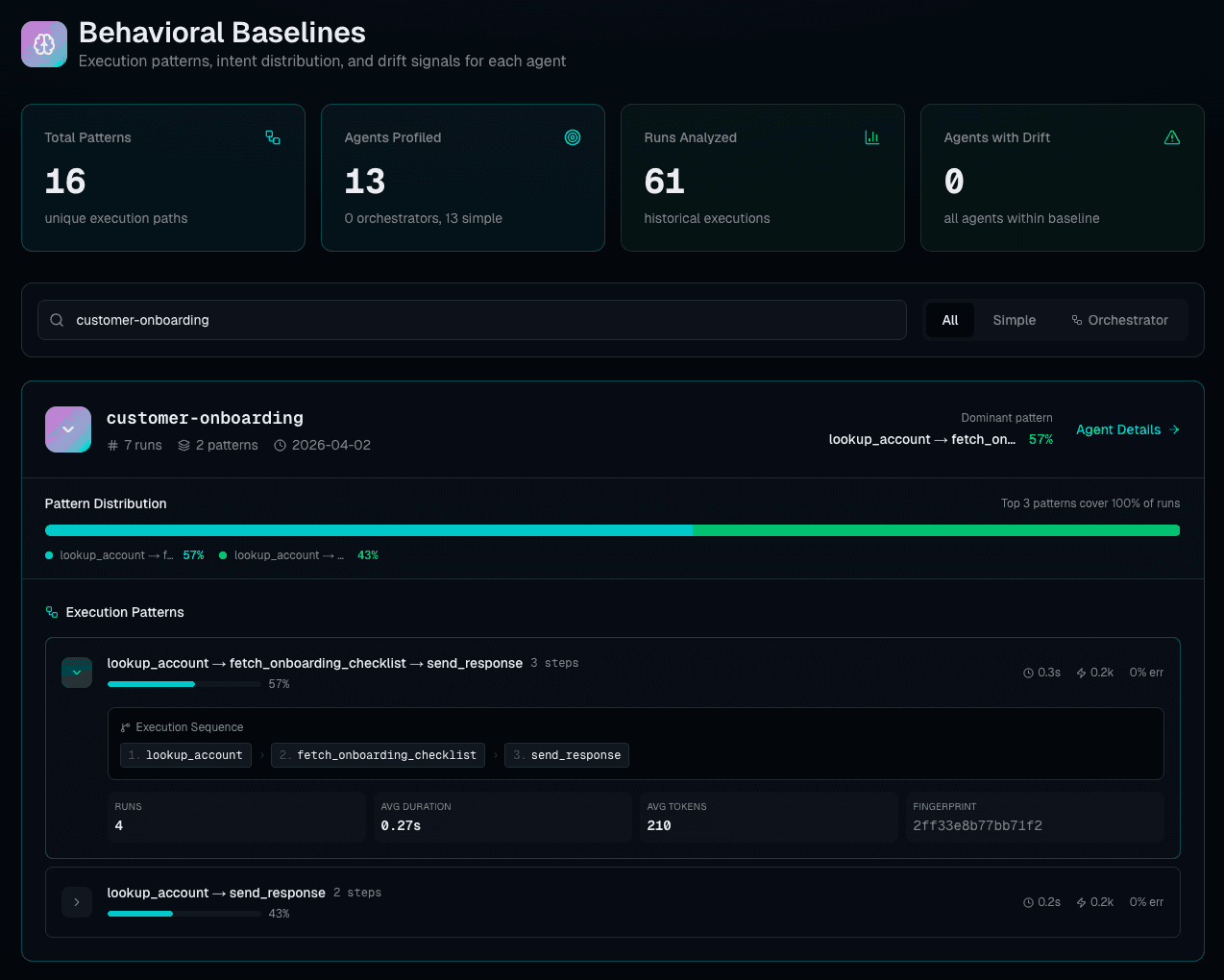Collapse the fetch_onboarding_checklist pattern row

pyautogui.click(x=77, y=673)
